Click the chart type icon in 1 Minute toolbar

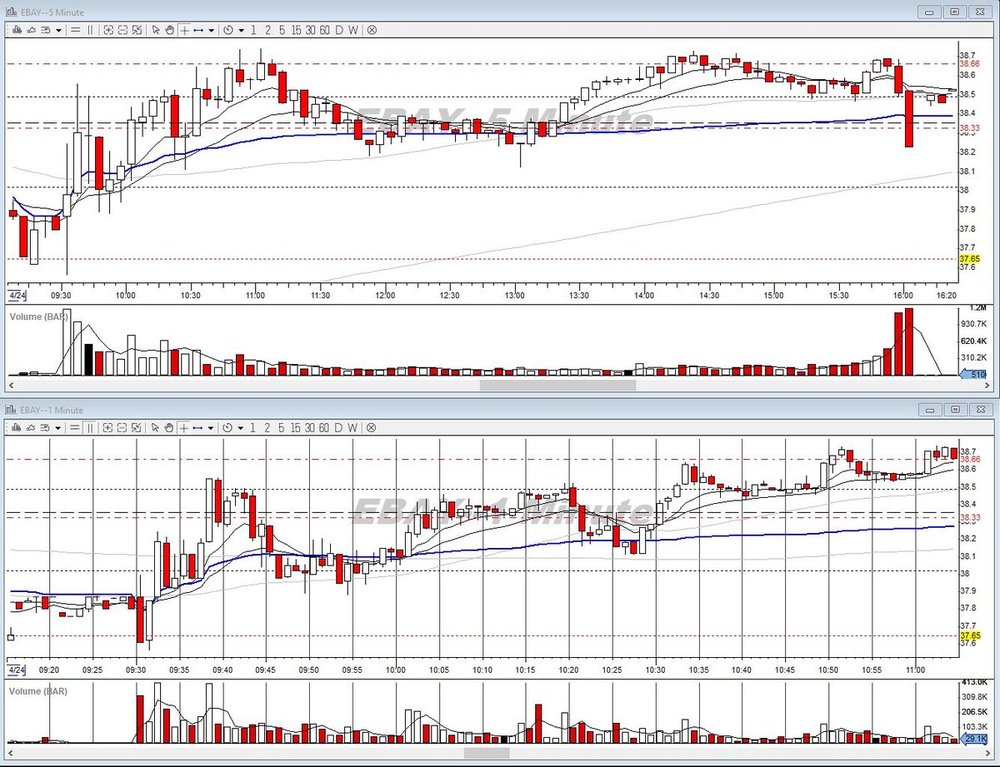pos(17,427)
